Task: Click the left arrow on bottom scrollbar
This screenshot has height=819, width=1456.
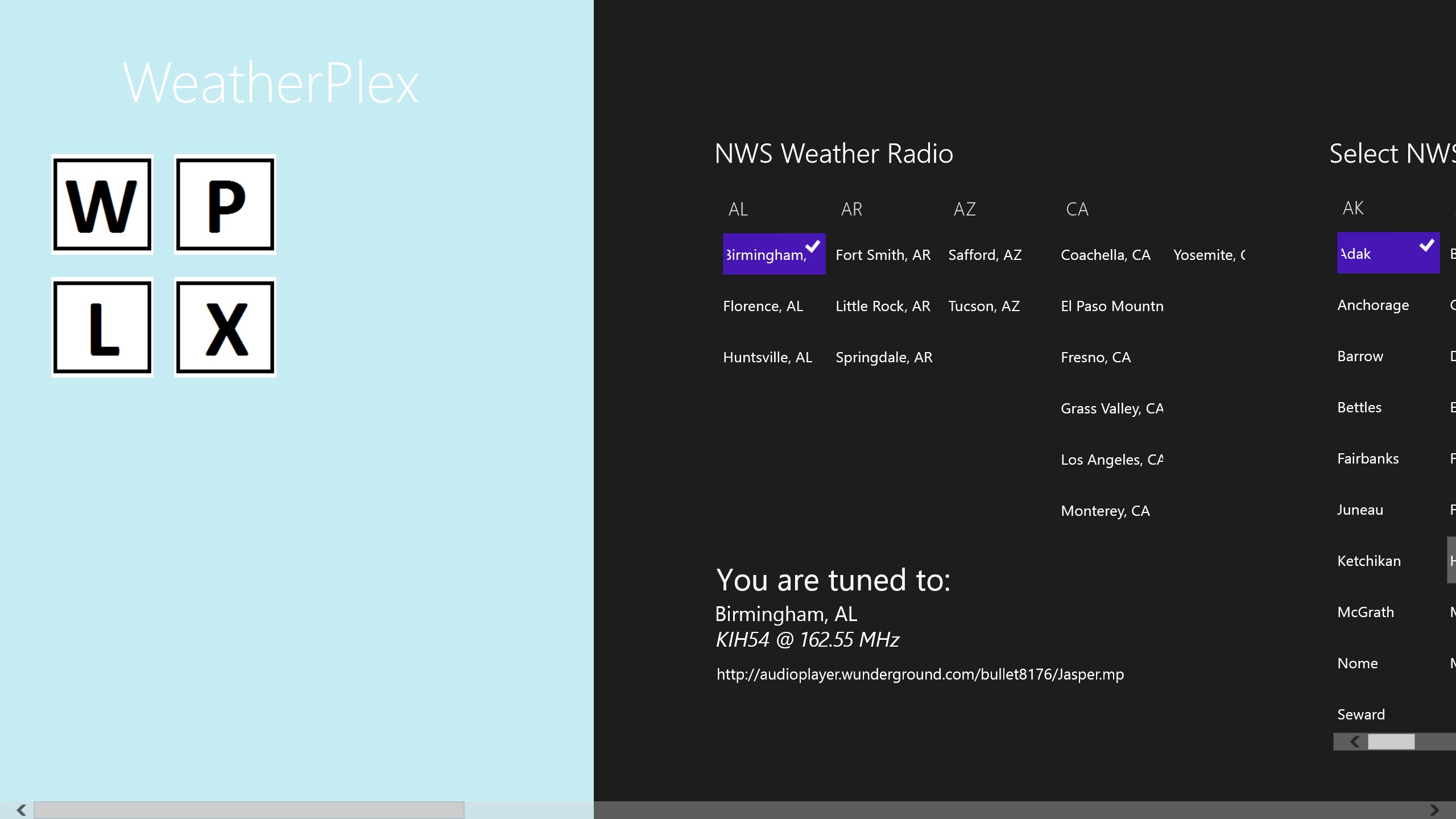Action: 22,810
